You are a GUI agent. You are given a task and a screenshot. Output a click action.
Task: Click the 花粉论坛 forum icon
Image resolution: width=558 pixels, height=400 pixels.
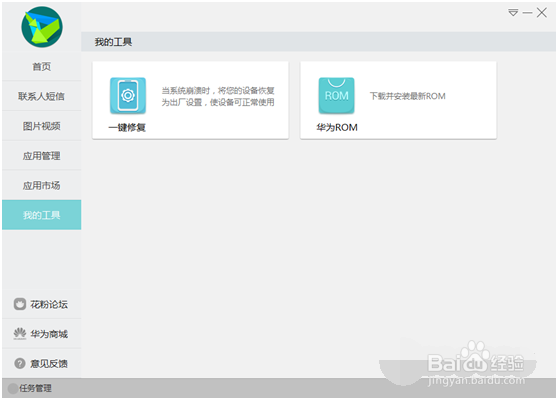(x=20, y=304)
